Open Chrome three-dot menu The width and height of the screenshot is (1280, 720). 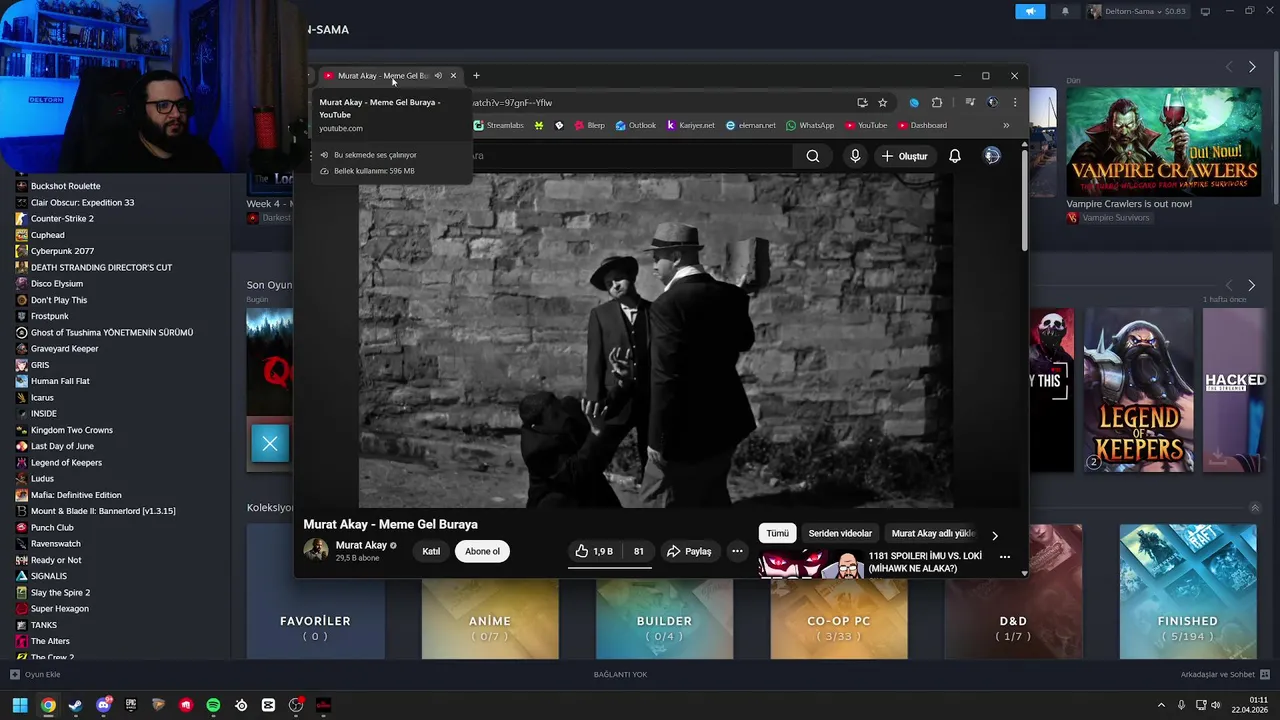pyautogui.click(x=1015, y=102)
